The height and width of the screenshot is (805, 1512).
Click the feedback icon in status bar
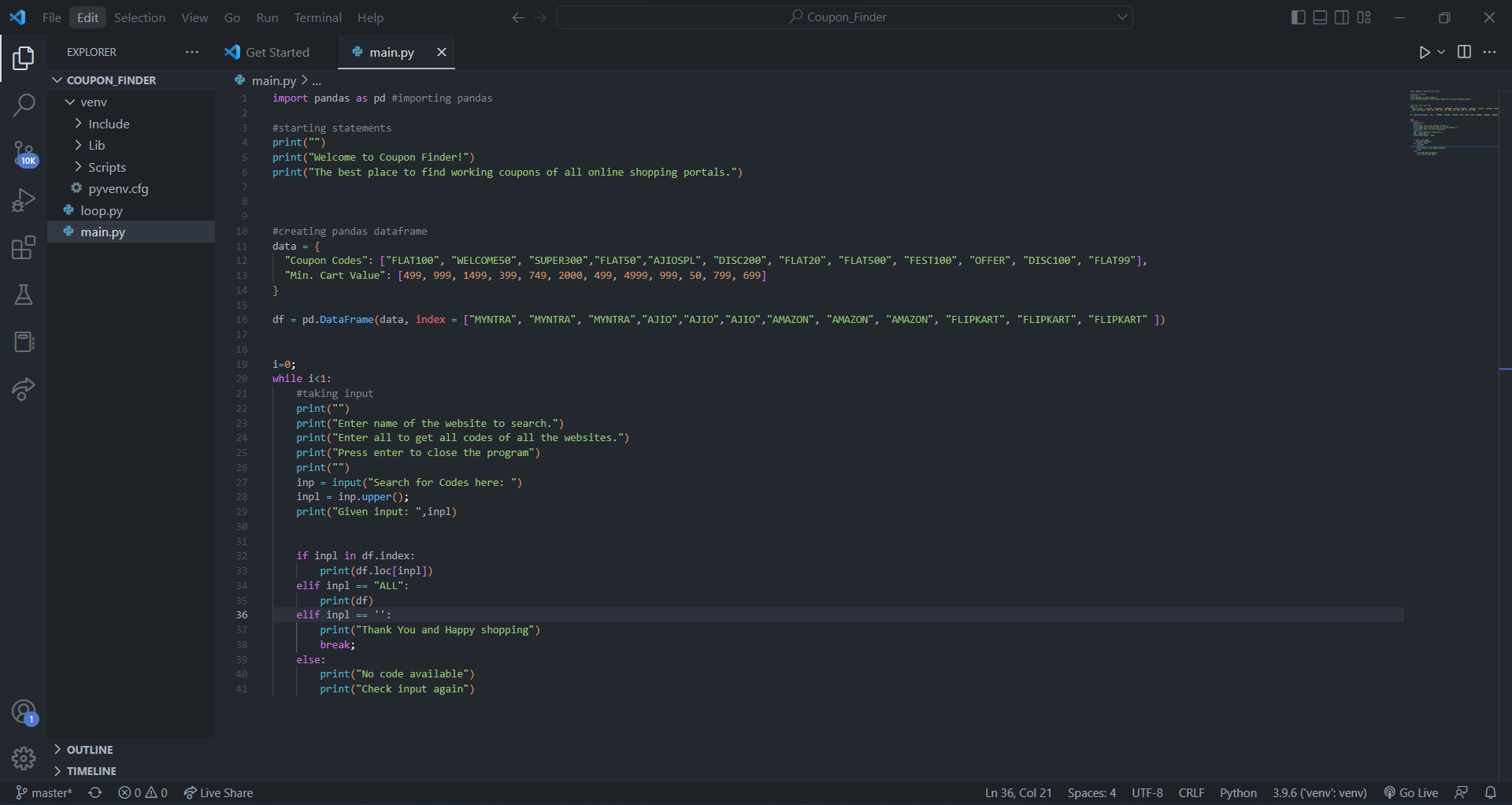click(1462, 793)
